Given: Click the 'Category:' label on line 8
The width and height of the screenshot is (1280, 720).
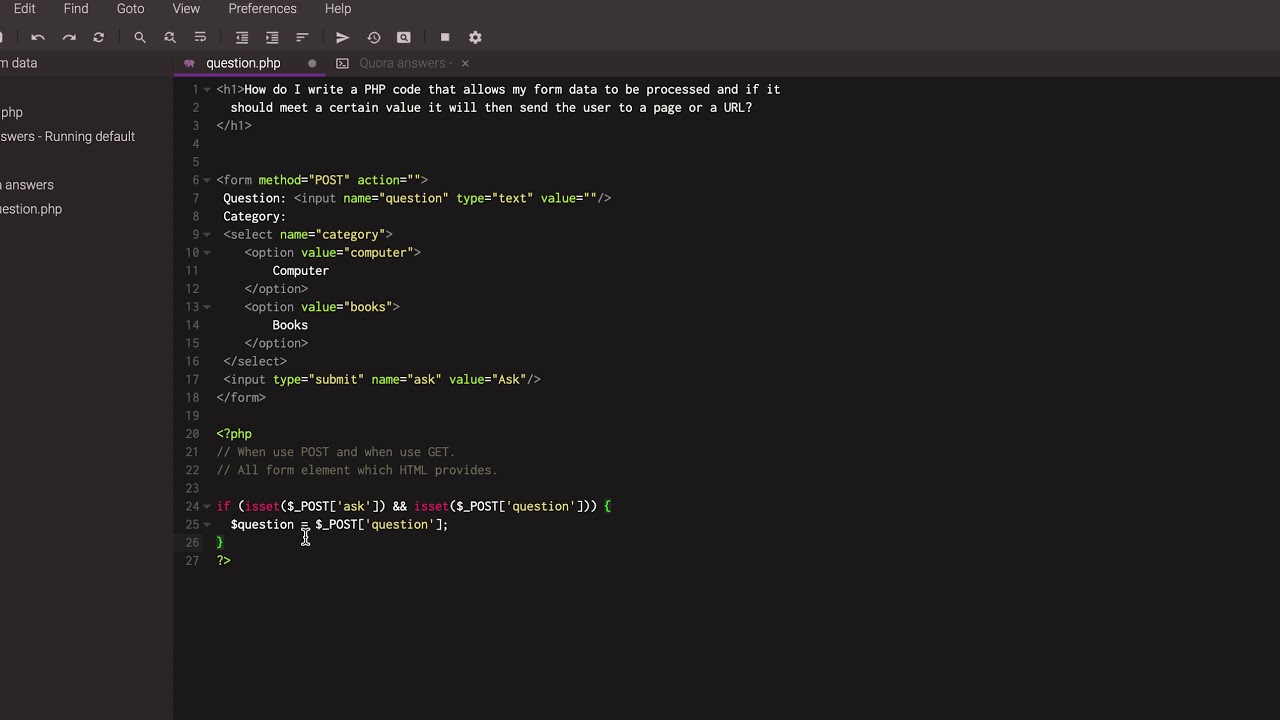Looking at the screenshot, I should tap(254, 217).
